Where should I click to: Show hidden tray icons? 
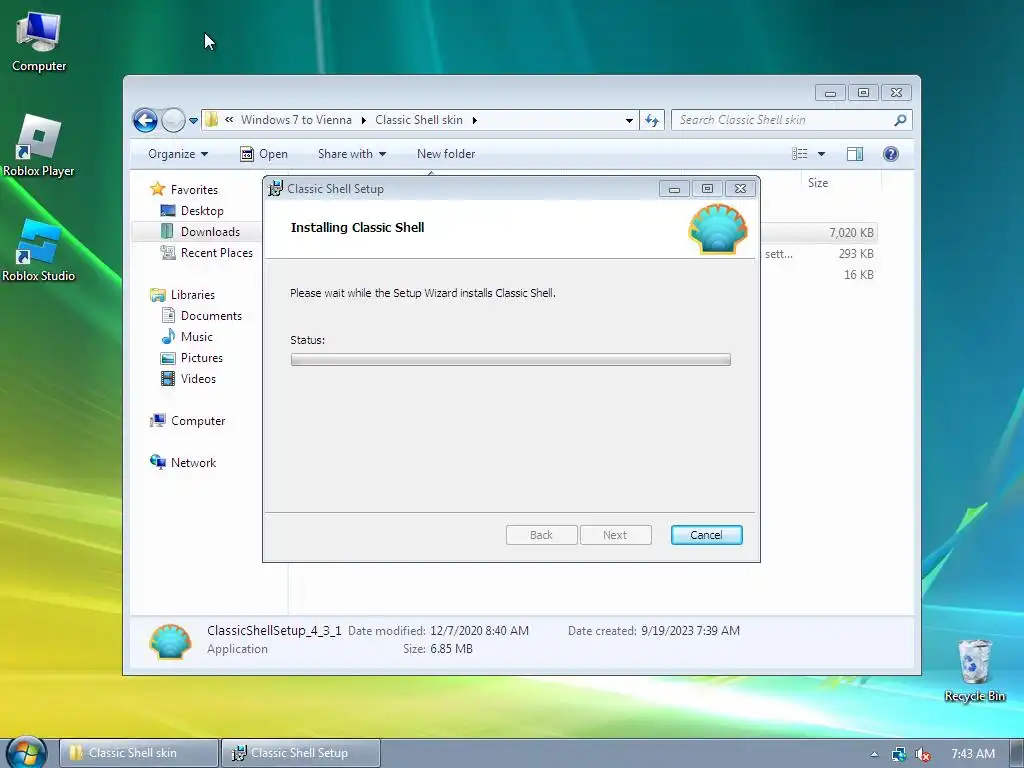874,754
